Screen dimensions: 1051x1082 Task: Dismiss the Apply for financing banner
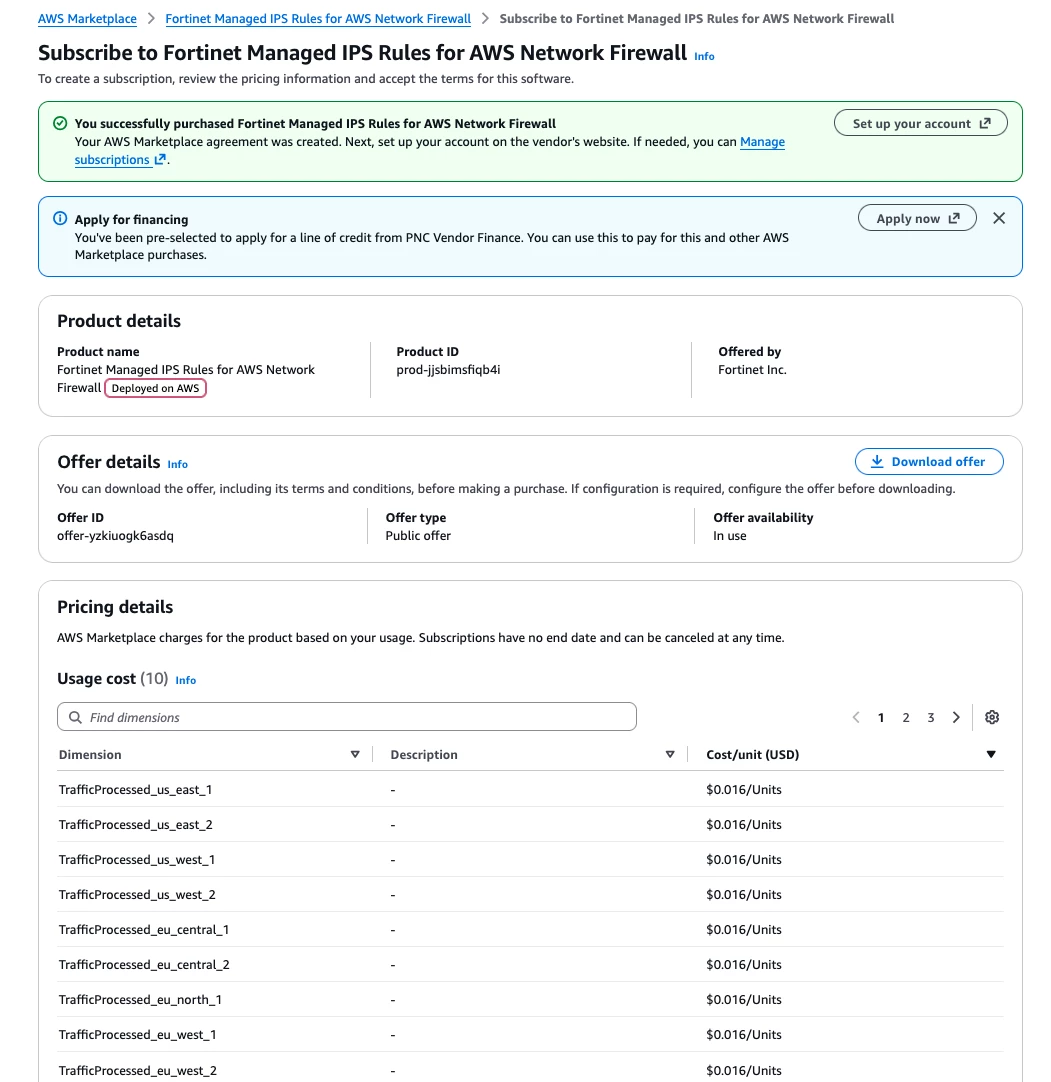[999, 218]
